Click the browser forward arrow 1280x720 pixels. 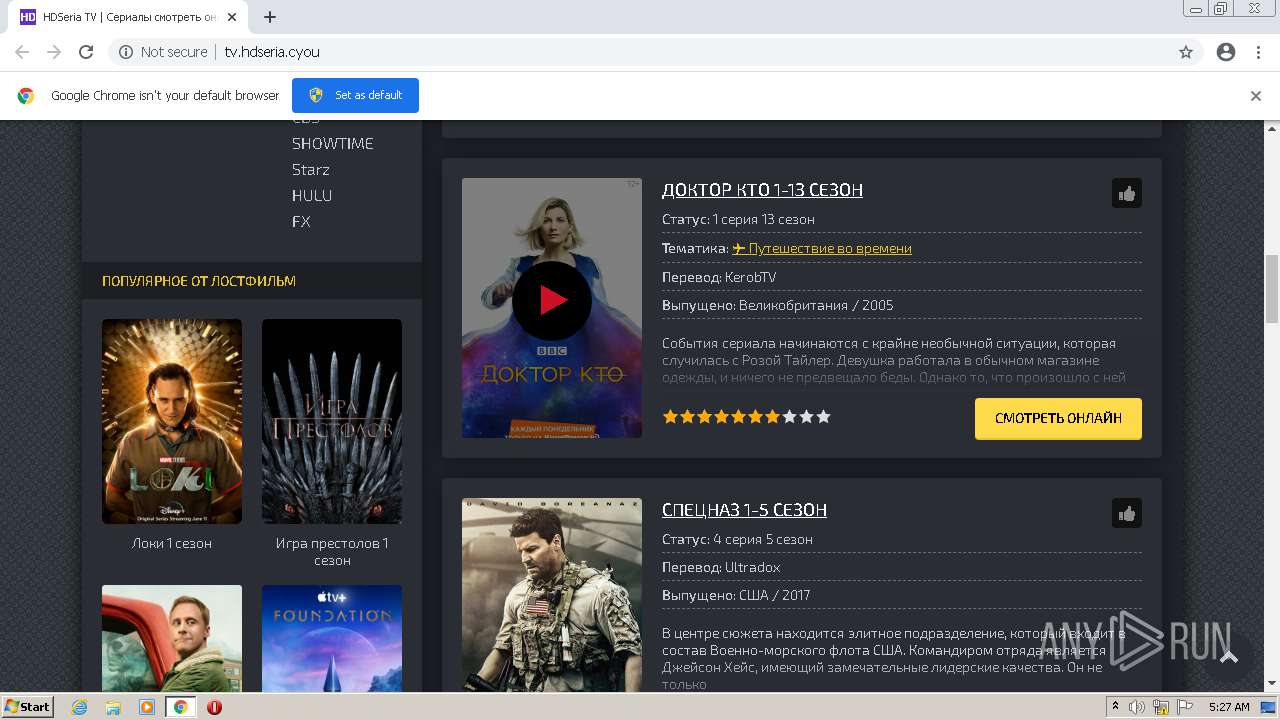[54, 52]
